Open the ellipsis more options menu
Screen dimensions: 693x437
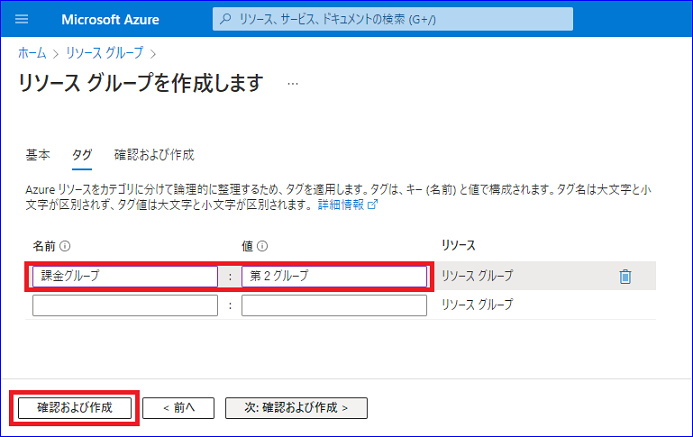[x=293, y=84]
